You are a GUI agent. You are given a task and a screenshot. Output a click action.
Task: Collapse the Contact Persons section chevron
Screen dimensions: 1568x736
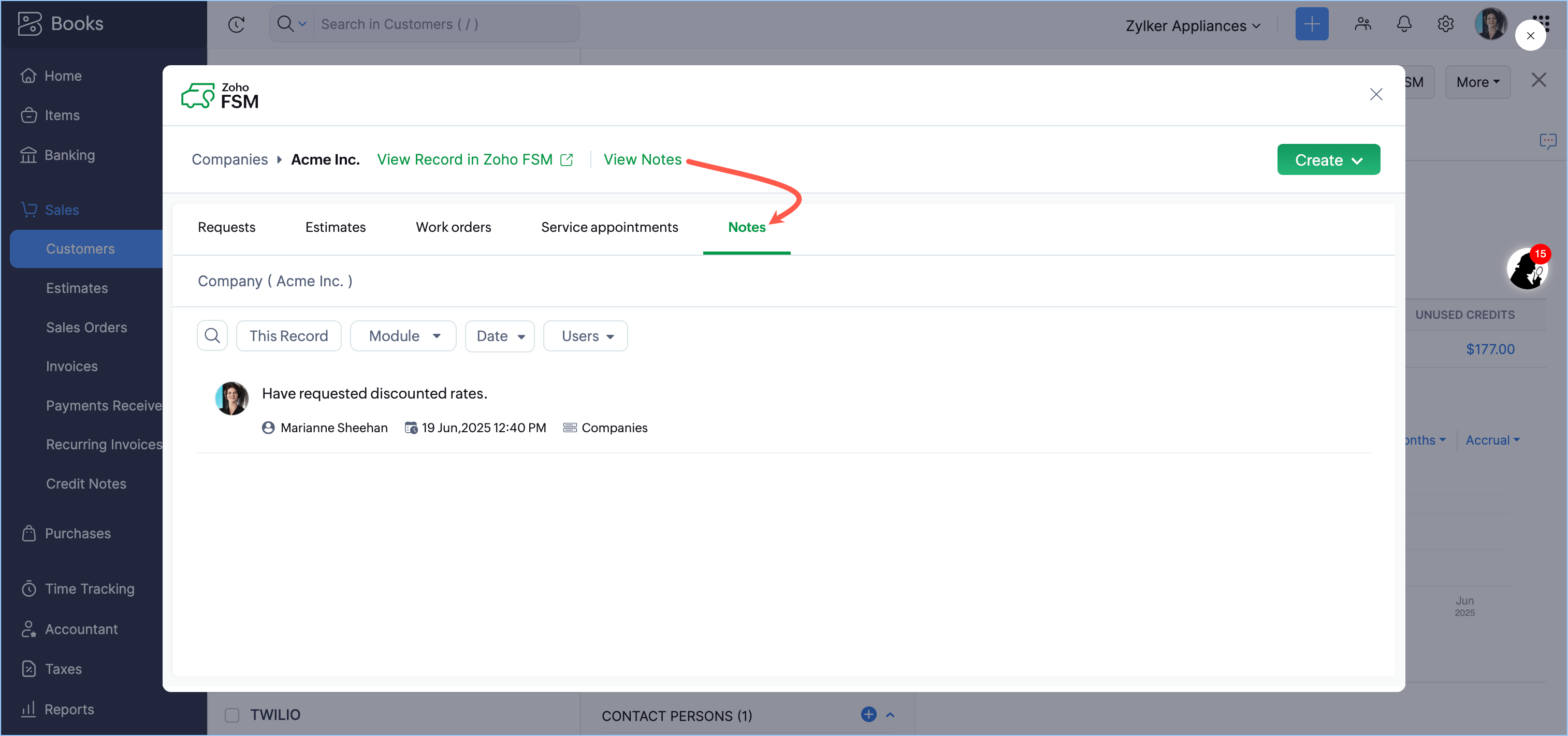(x=890, y=715)
